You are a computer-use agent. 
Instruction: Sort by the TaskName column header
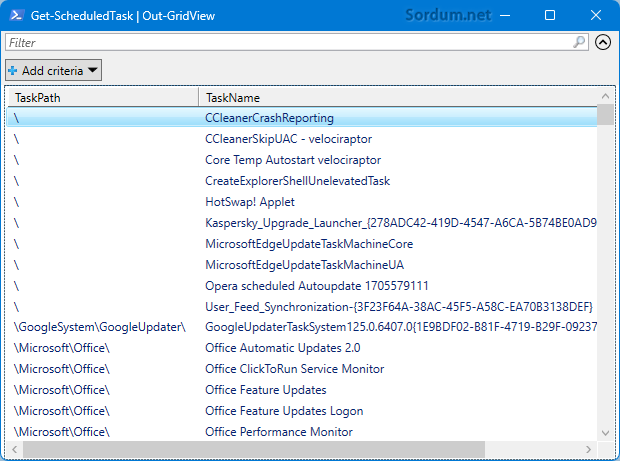pyautogui.click(x=398, y=98)
